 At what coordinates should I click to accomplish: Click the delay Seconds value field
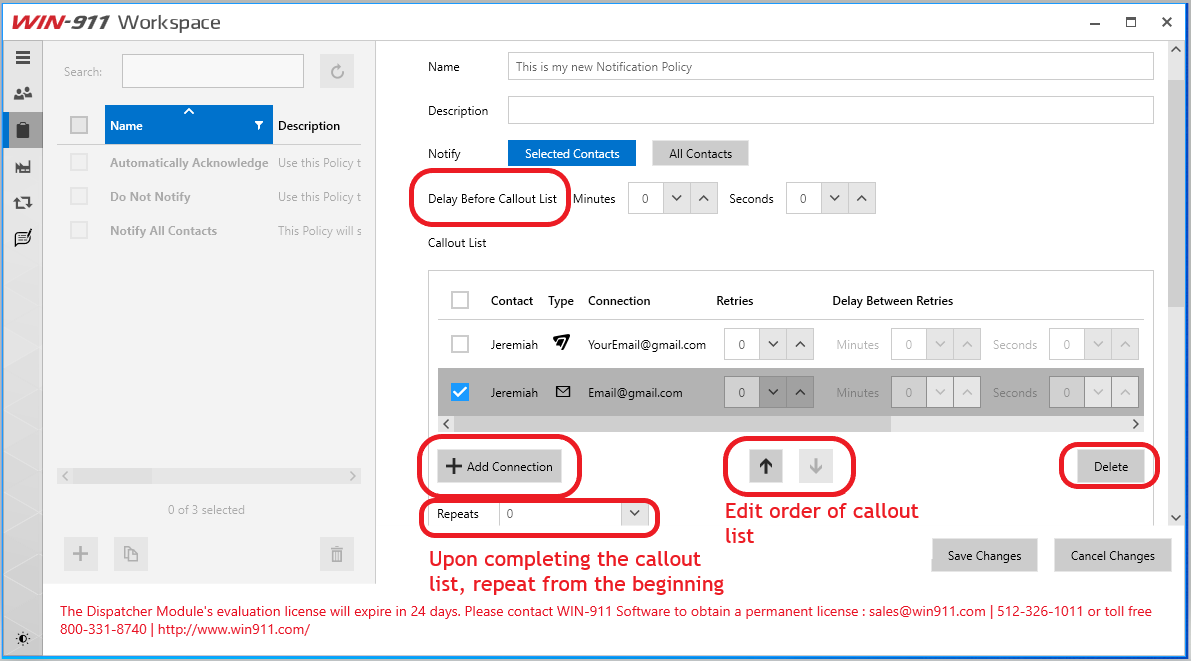tap(804, 198)
